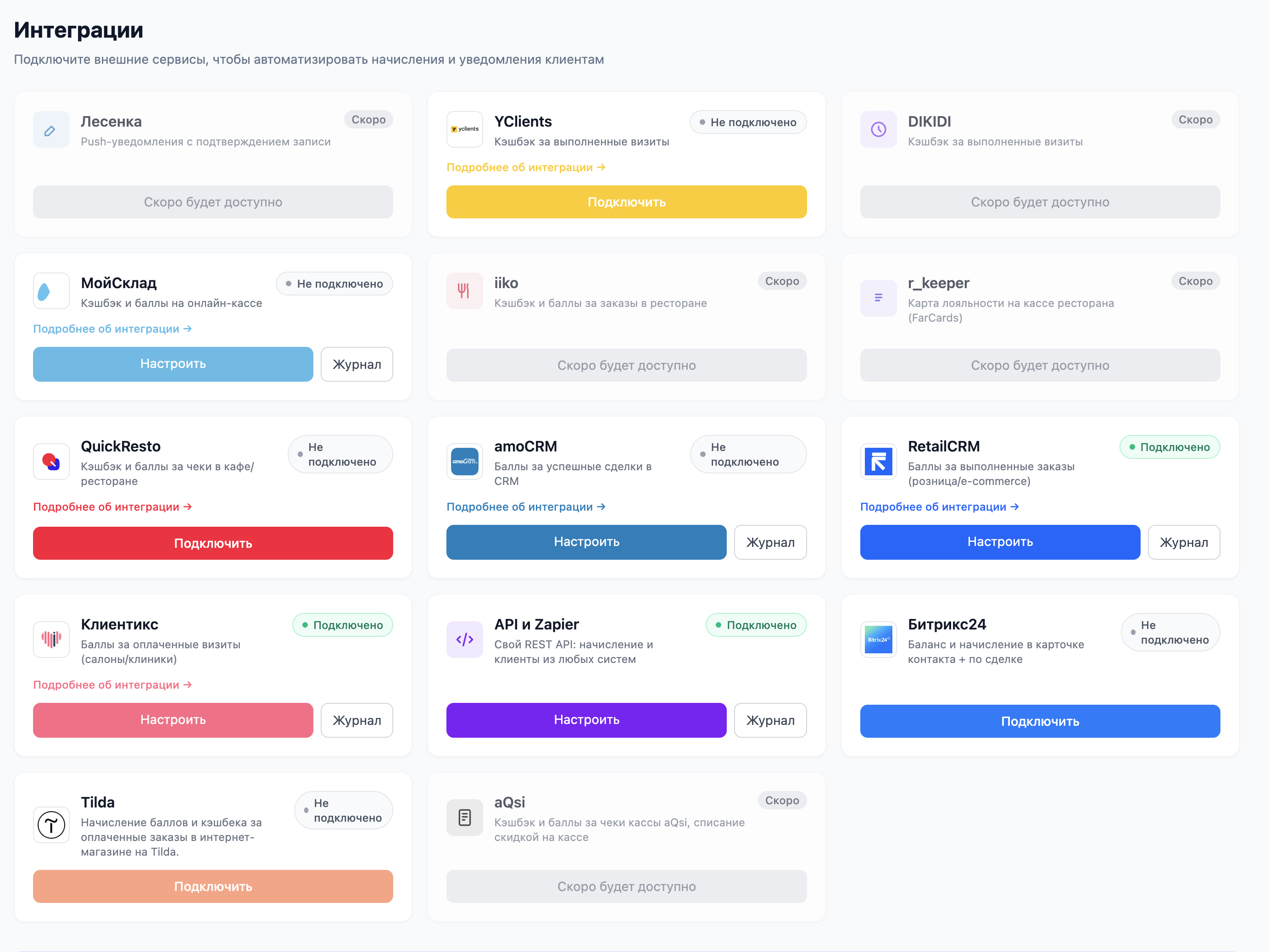Click the iiko fork and knife icon
Image resolution: width=1270 pixels, height=952 pixels.
point(464,290)
